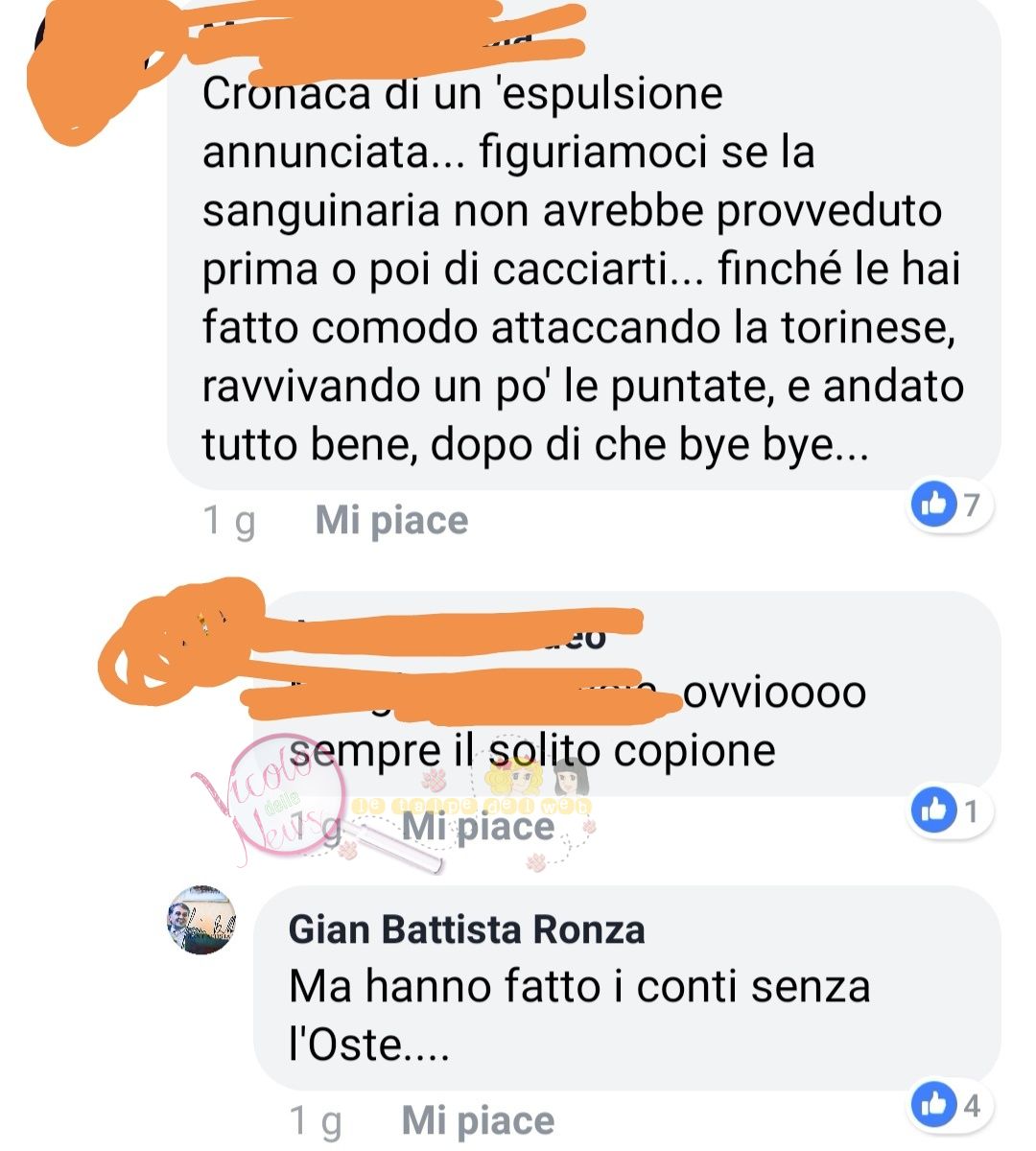Open the Gian Battista Ronza profile name
The height and width of the screenshot is (1151, 1036).
click(x=466, y=929)
